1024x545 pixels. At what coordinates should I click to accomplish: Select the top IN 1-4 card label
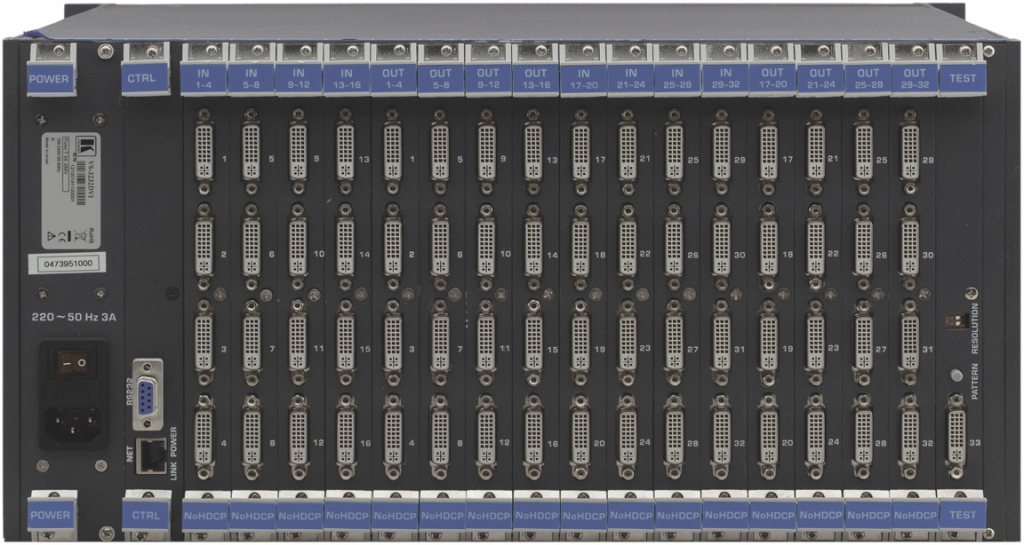pyautogui.click(x=204, y=79)
